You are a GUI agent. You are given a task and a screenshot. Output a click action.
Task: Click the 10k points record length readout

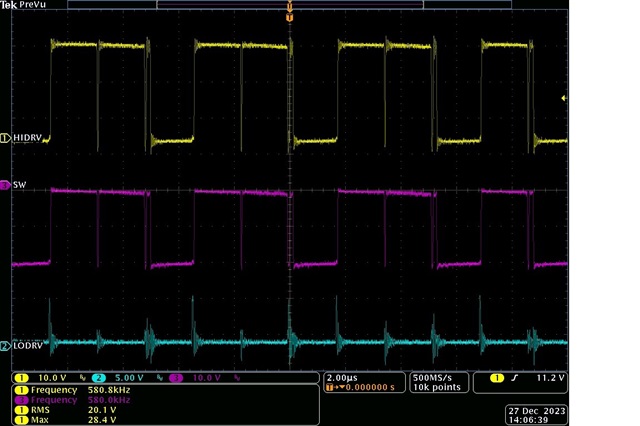click(437, 387)
